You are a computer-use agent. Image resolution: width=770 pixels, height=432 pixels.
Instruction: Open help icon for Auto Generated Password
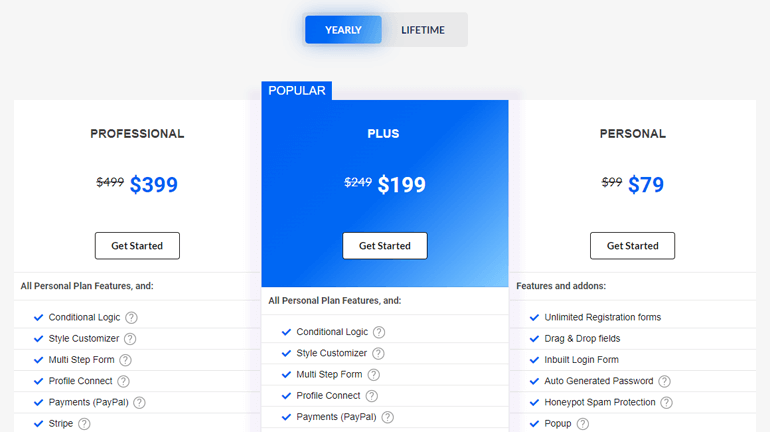tap(664, 381)
